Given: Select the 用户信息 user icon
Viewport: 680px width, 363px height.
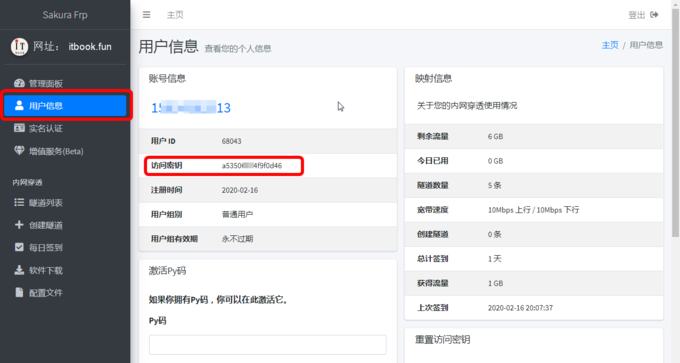Looking at the screenshot, I should point(19,105).
